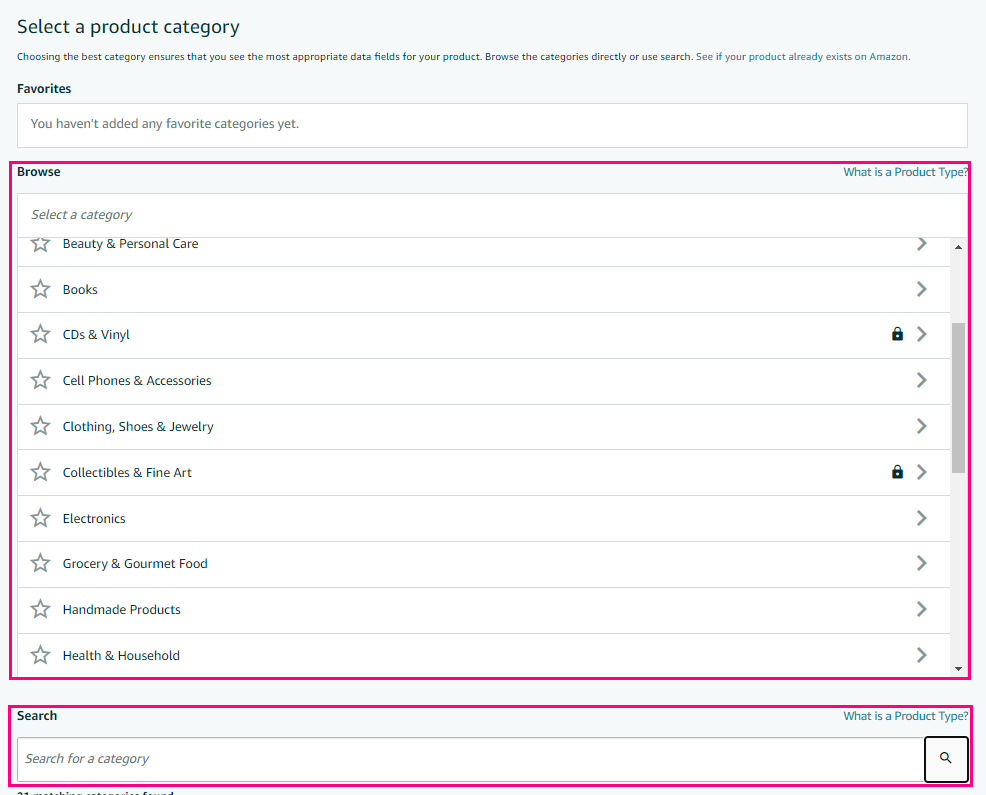Select Beauty & Personal Care label

pos(130,244)
